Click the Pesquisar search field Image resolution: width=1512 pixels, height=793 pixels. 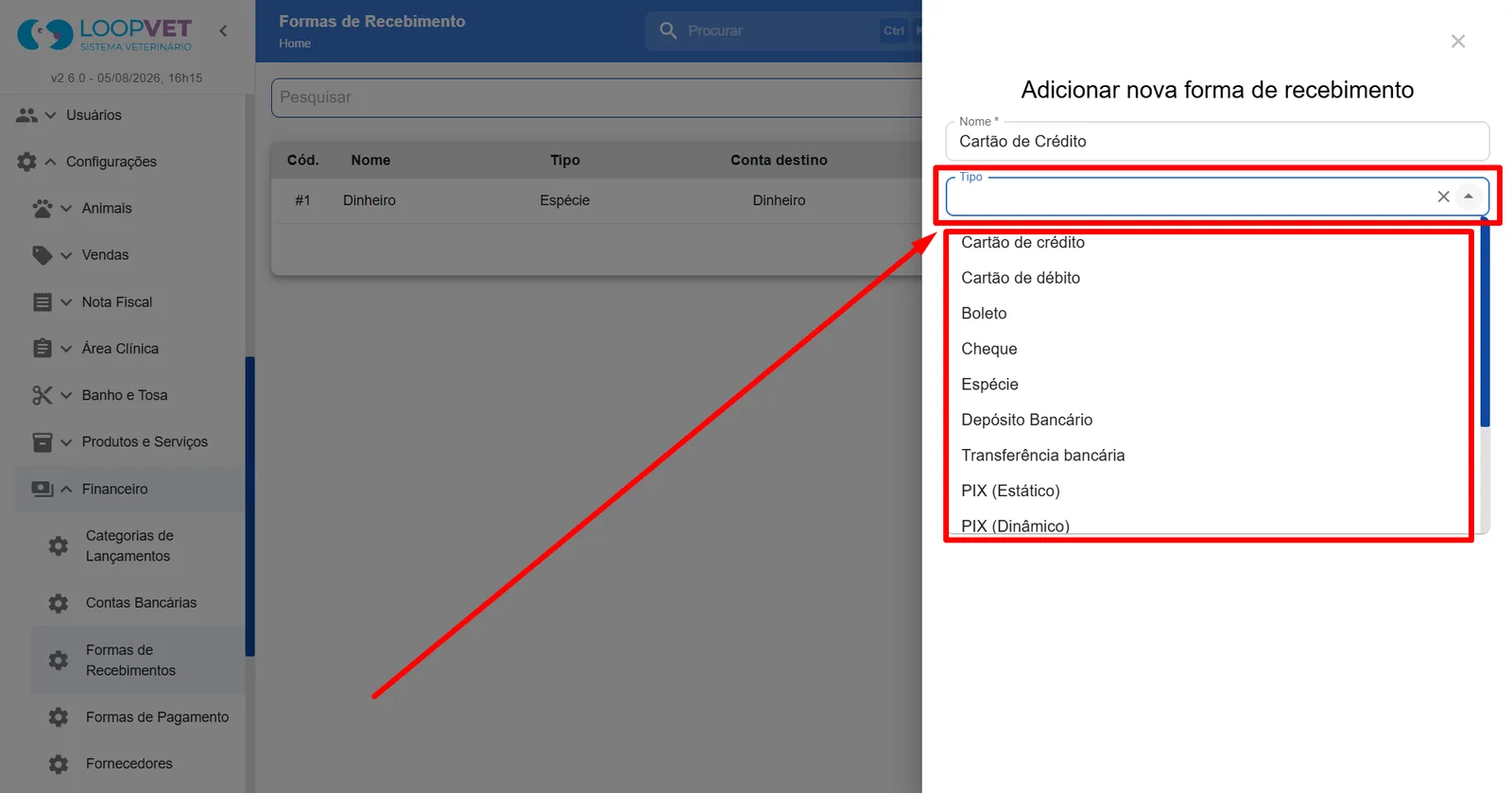(596, 97)
